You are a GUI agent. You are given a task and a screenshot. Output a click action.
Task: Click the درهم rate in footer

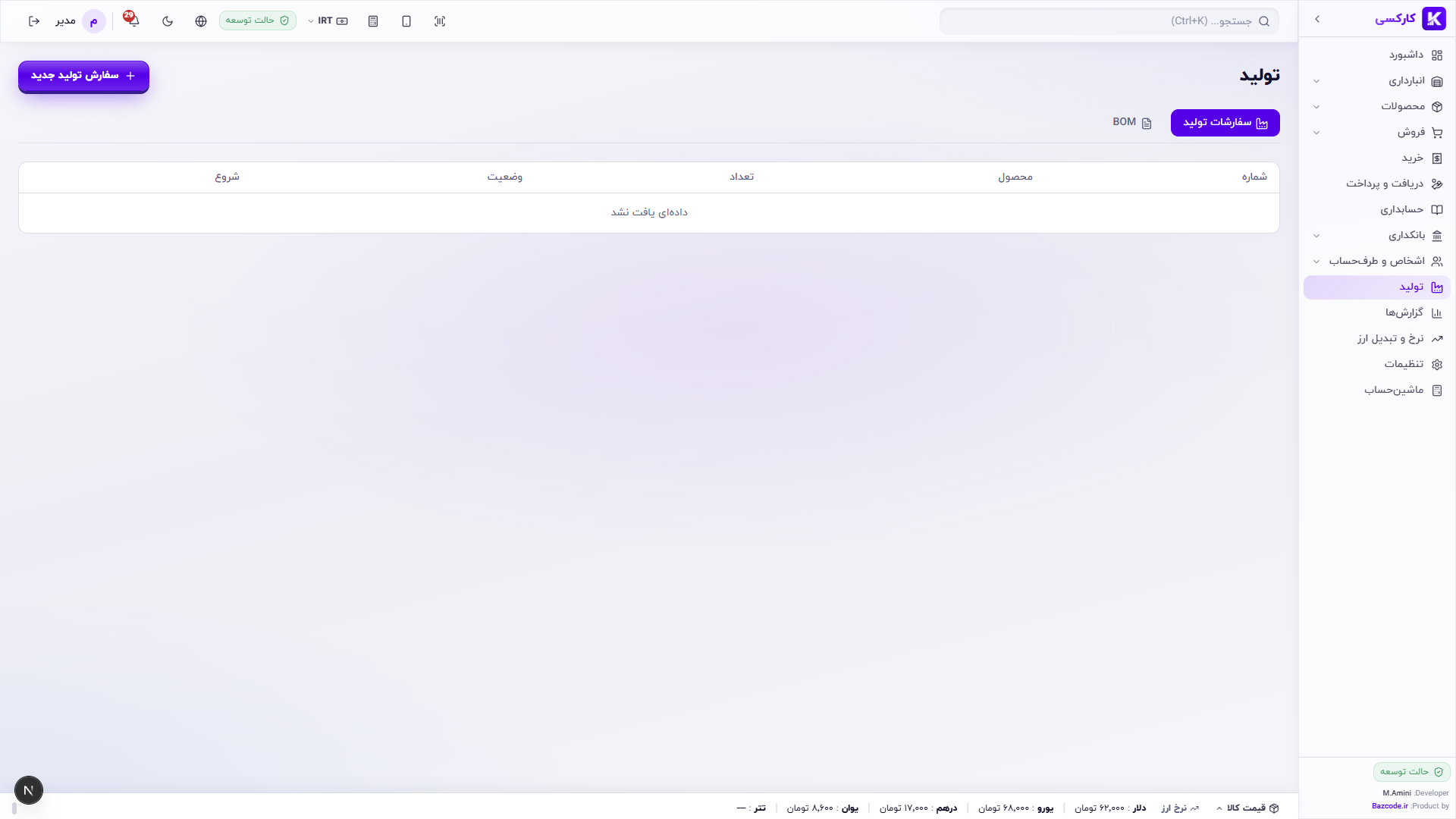918,808
